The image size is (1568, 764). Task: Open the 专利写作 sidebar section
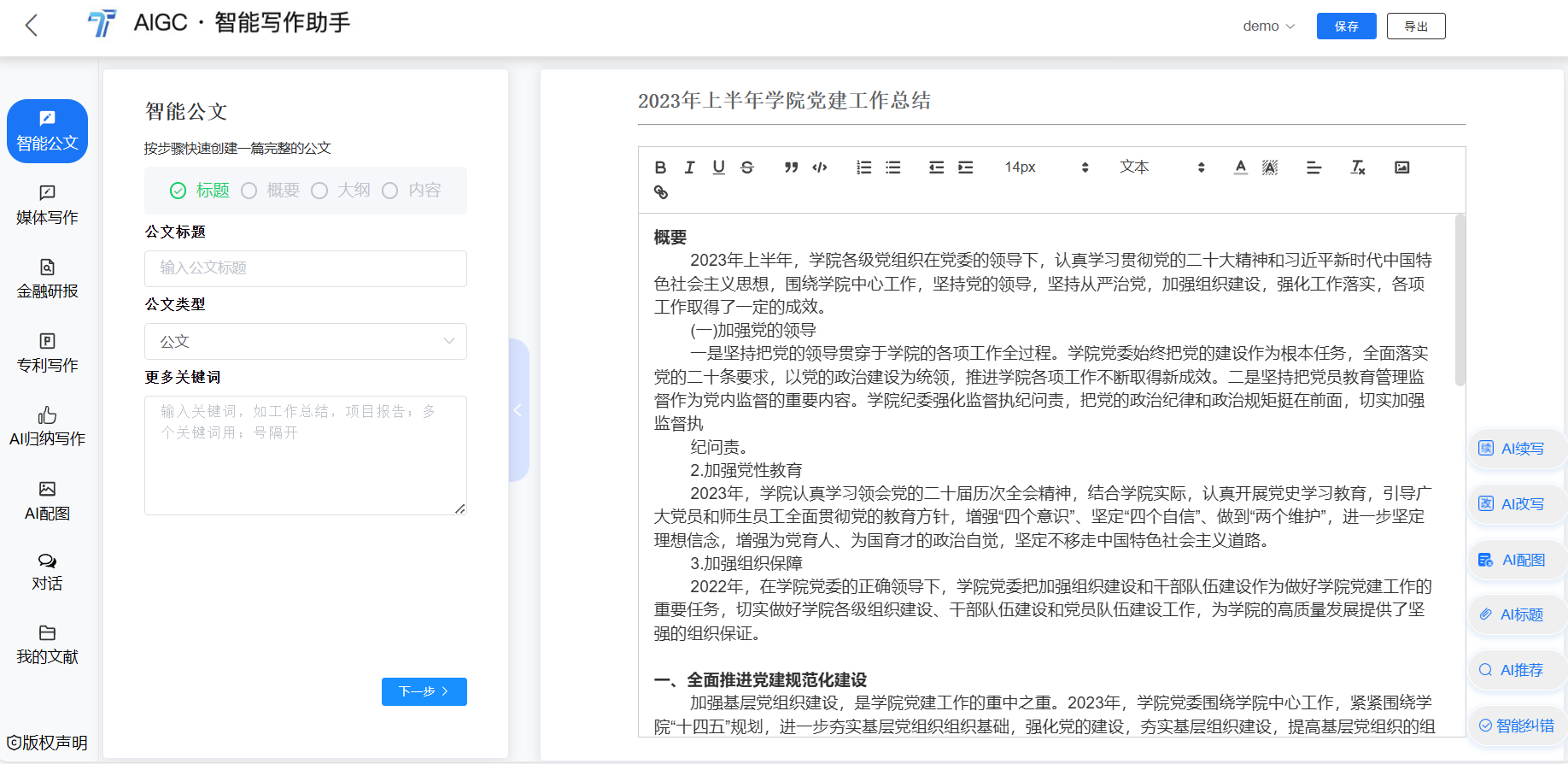tap(47, 353)
